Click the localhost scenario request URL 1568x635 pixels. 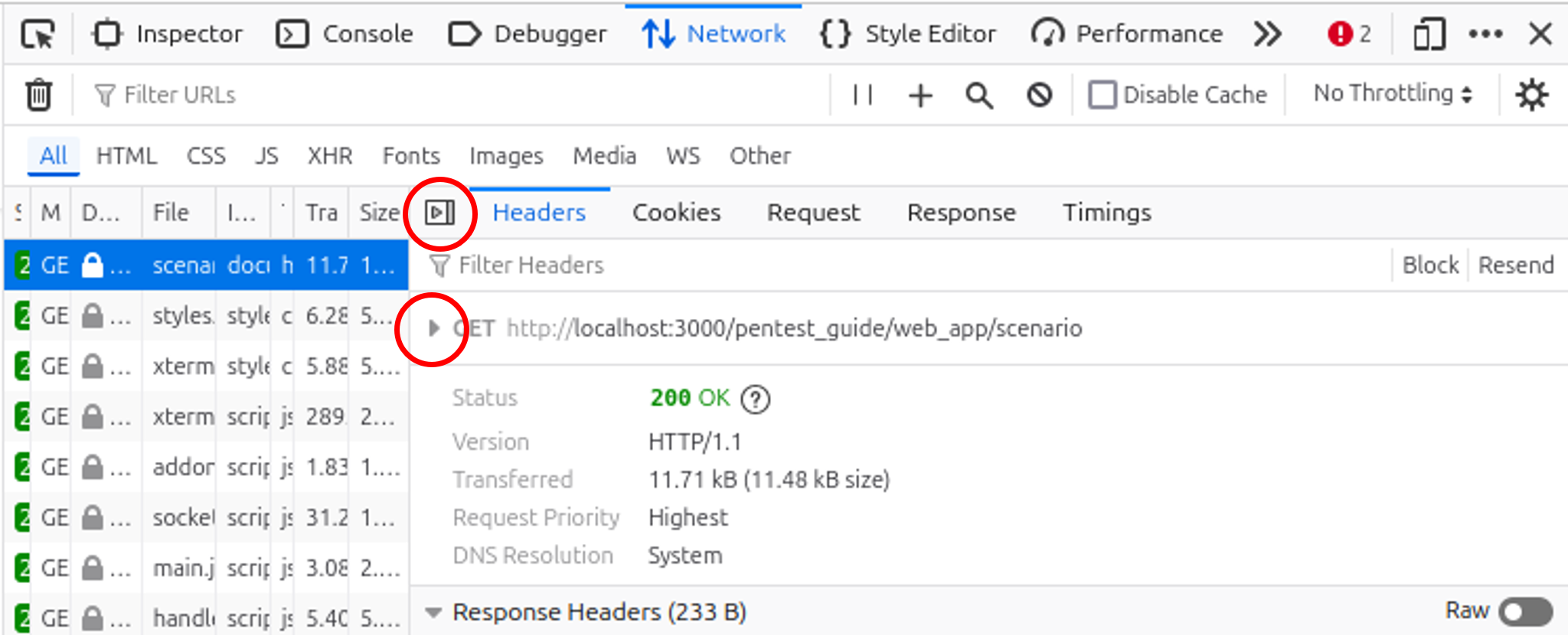[794, 328]
